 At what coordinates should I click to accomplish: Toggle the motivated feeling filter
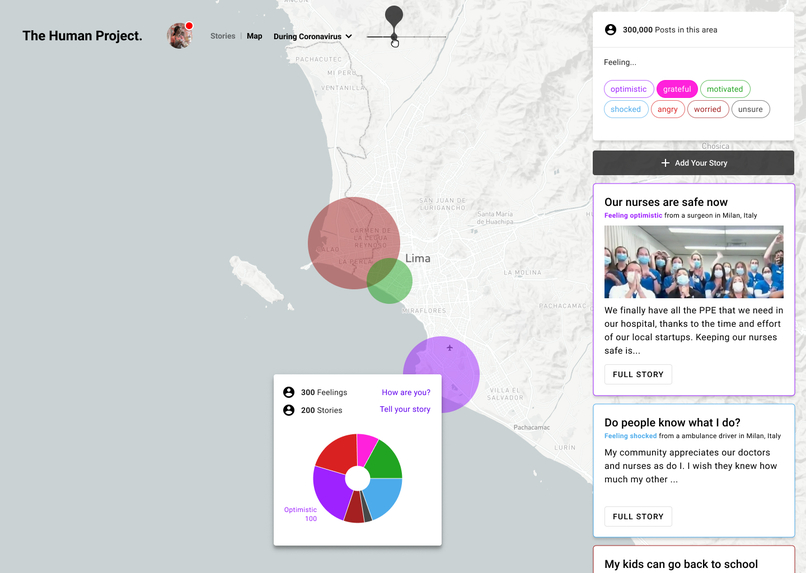point(725,89)
